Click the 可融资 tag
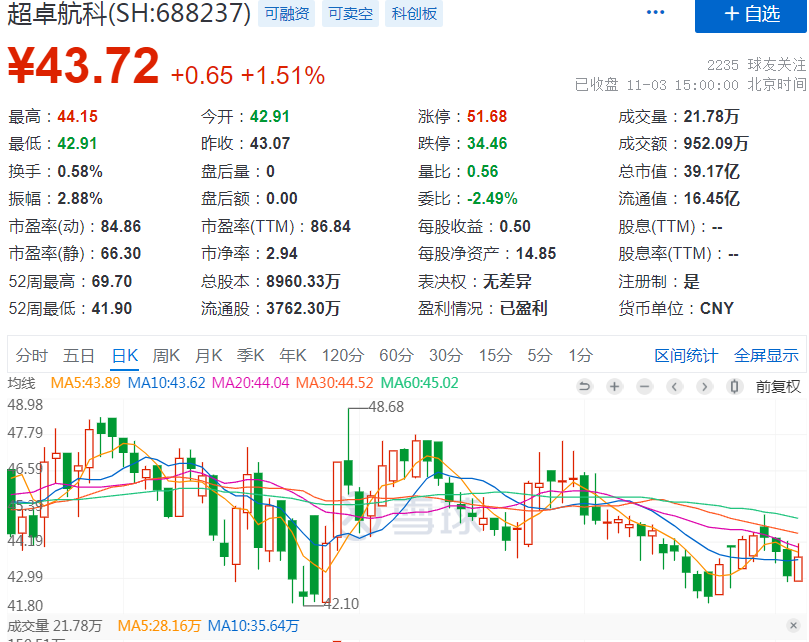 point(286,13)
